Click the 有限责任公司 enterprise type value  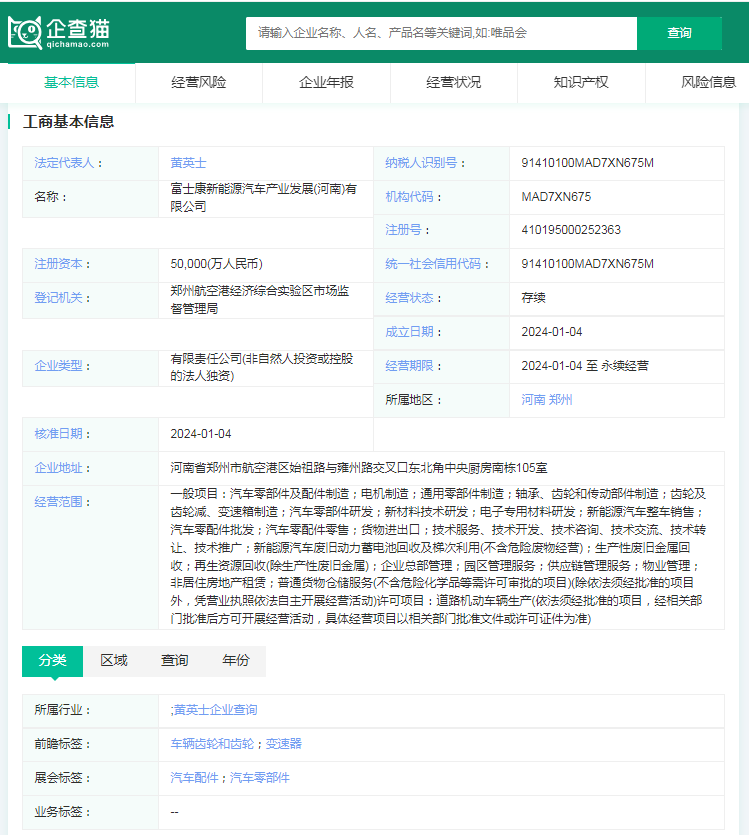tap(262, 367)
